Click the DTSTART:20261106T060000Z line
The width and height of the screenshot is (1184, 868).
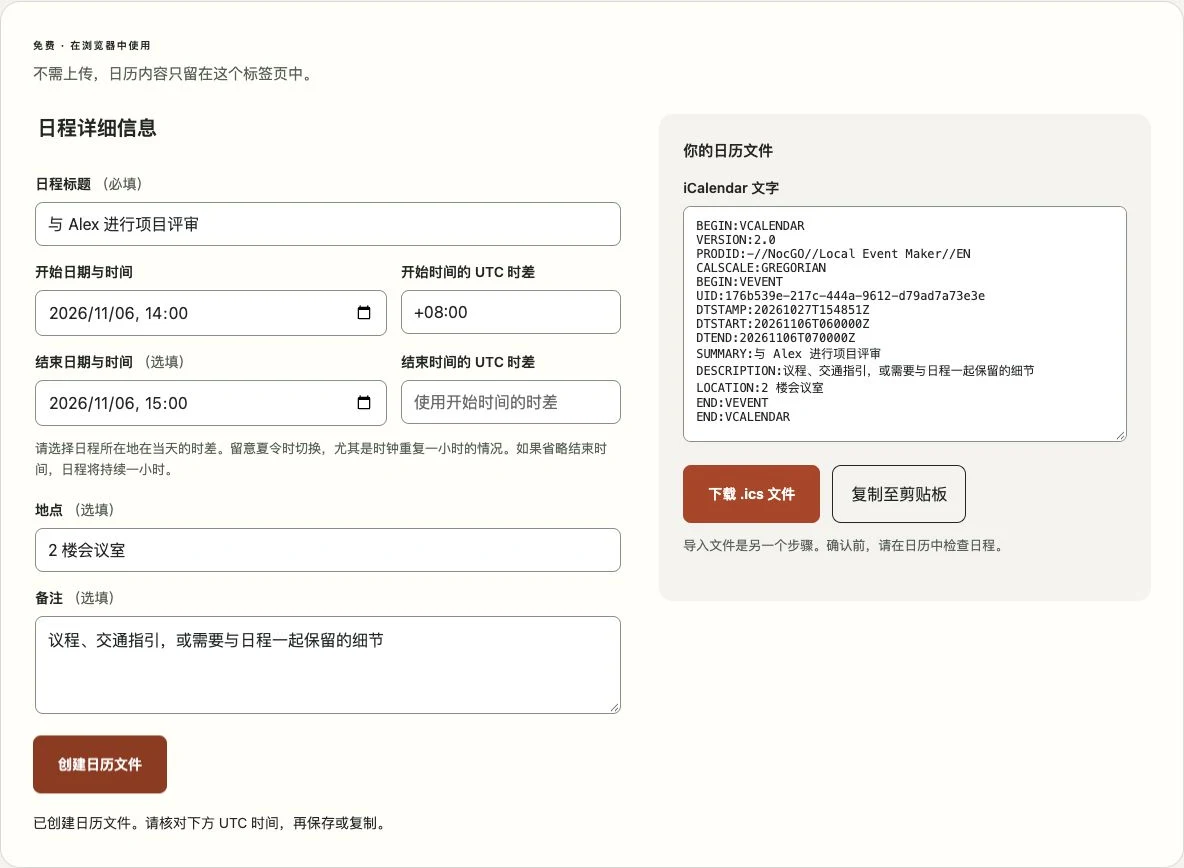coord(783,324)
